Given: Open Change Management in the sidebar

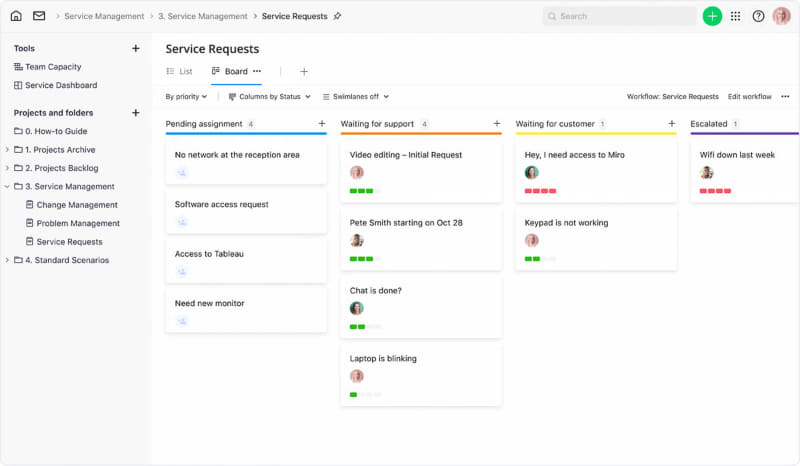Looking at the screenshot, I should point(77,205).
